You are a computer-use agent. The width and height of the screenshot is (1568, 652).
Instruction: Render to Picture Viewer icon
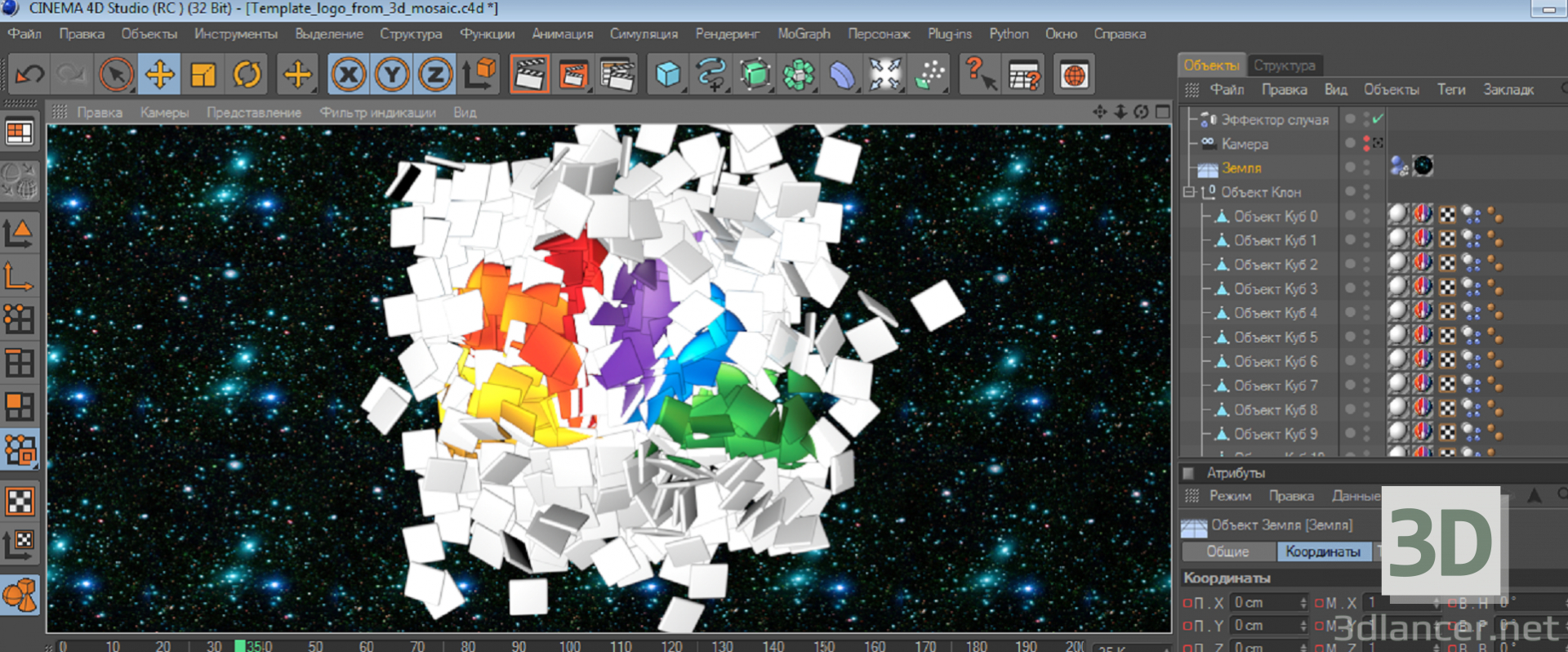pos(574,75)
